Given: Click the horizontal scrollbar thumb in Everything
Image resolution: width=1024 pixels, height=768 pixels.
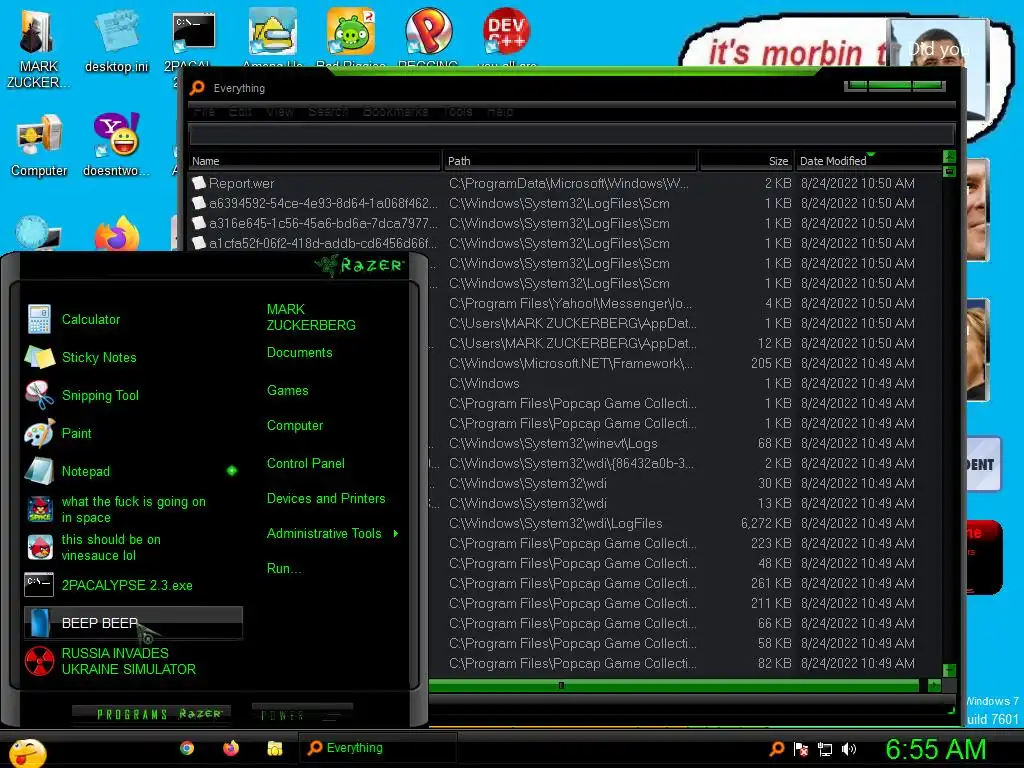Looking at the screenshot, I should 674,685.
